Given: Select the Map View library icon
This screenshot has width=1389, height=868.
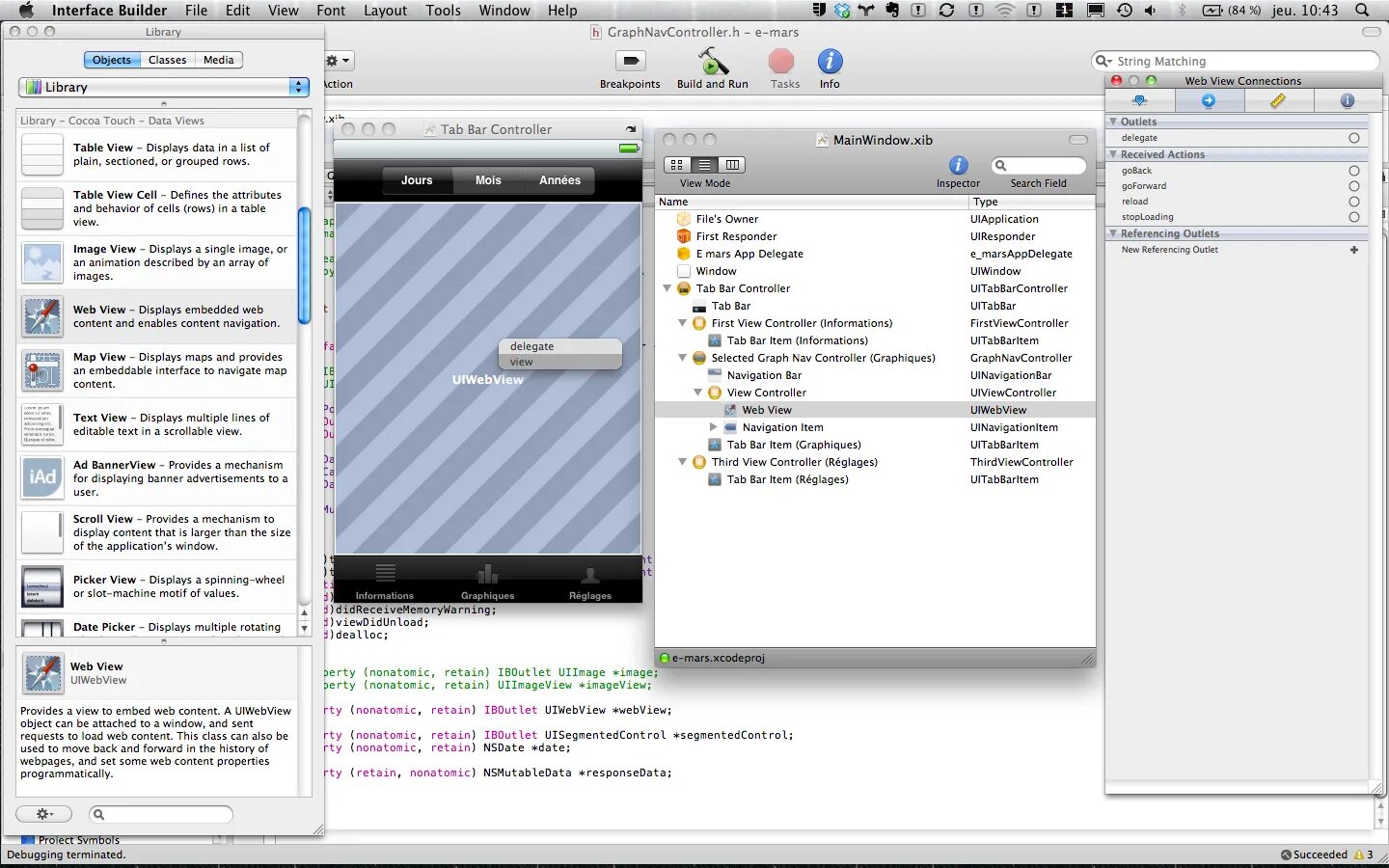Looking at the screenshot, I should tap(42, 370).
